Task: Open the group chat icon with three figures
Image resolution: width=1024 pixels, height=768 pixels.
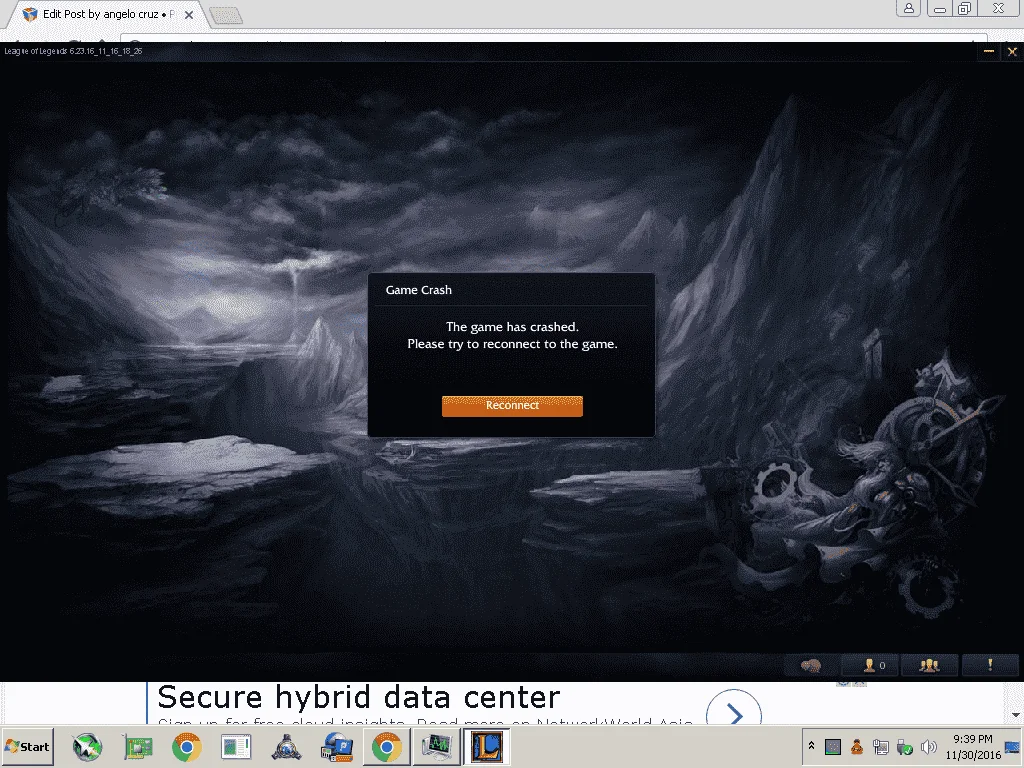Action: tap(929, 665)
